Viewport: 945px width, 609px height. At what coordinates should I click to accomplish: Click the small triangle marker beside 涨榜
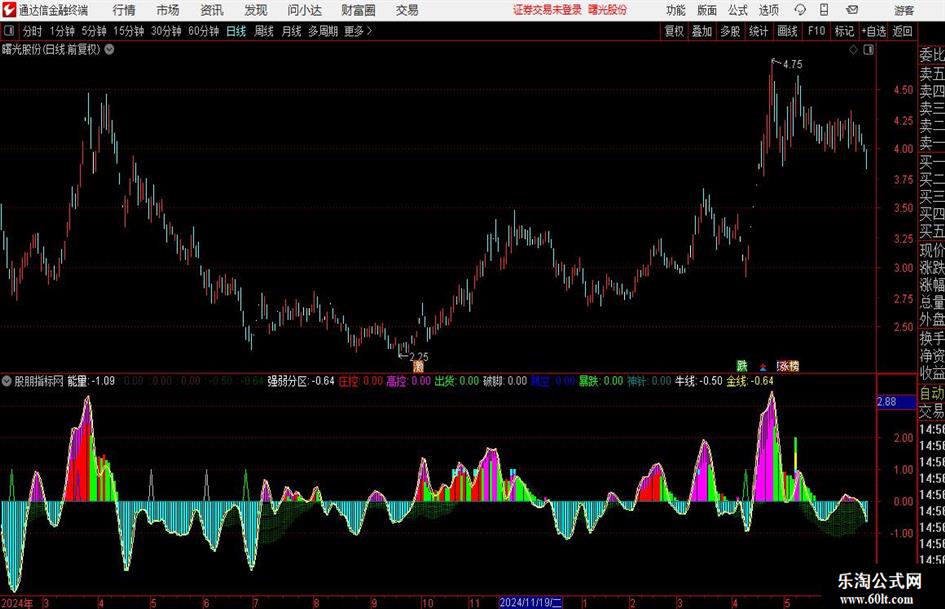pos(762,367)
